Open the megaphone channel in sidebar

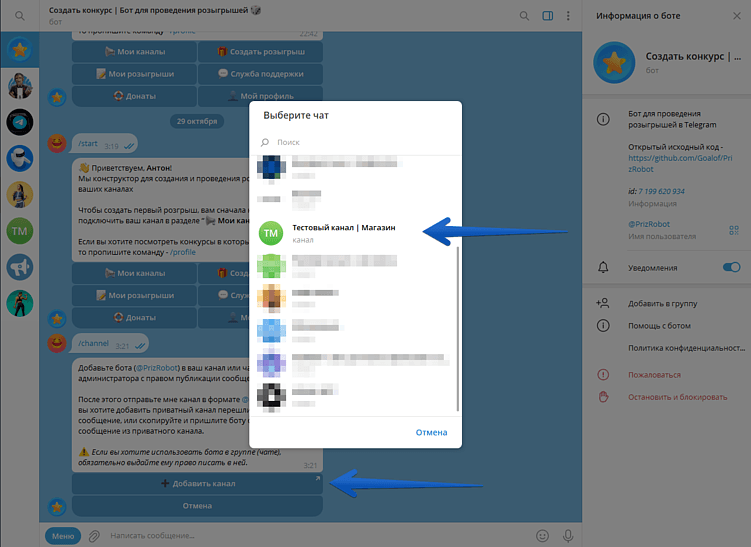click(x=20, y=267)
